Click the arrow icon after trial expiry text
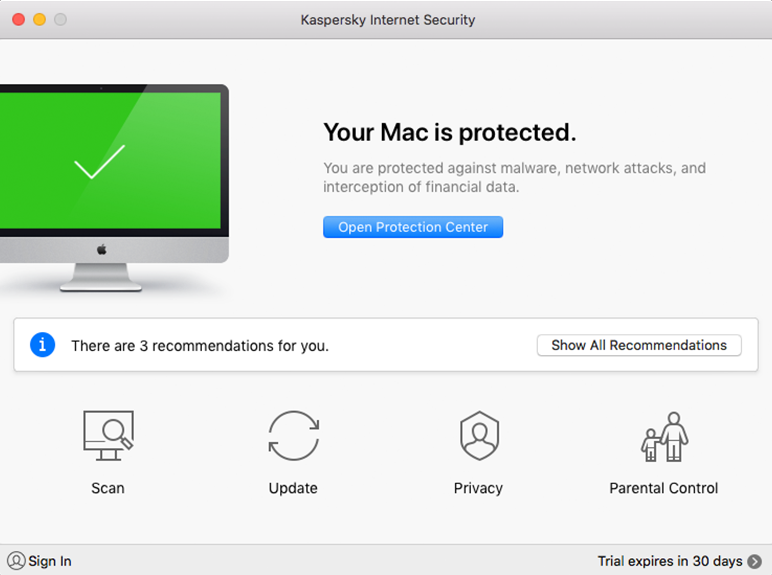 (755, 561)
